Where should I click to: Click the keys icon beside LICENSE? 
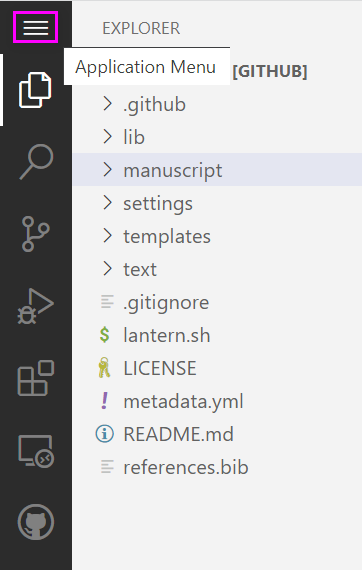pyautogui.click(x=104, y=368)
